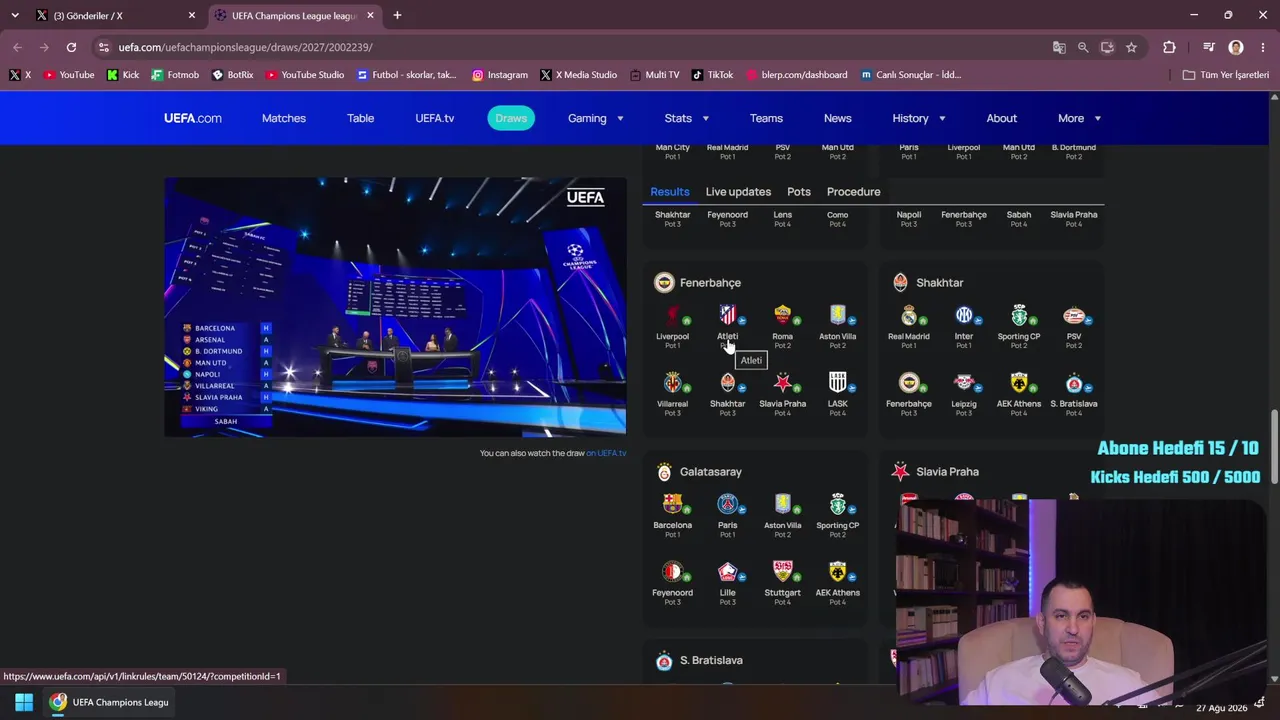Viewport: 1280px width, 720px height.
Task: Click the Lille crest in Galatasaray's card
Action: (x=727, y=572)
